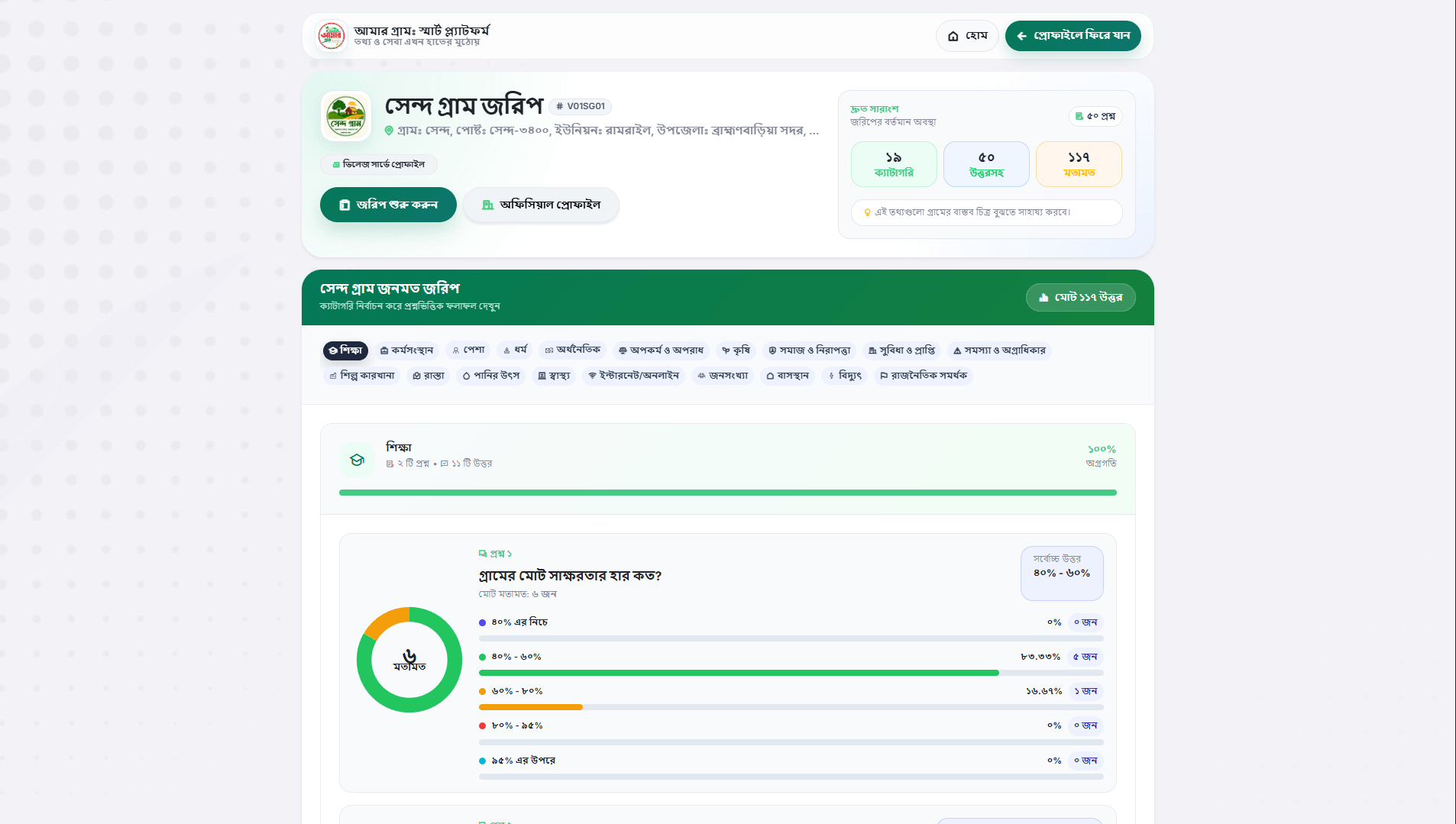Click the V01SG01 village code tag
Viewport: 1456px width, 824px height.
pos(581,106)
